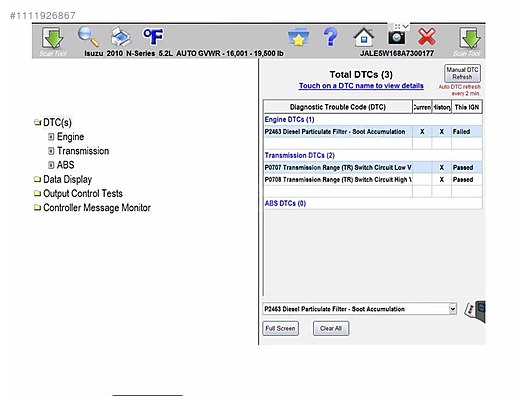
Task: Select P0708 Transmission Range Switch High row
Action: click(373, 179)
